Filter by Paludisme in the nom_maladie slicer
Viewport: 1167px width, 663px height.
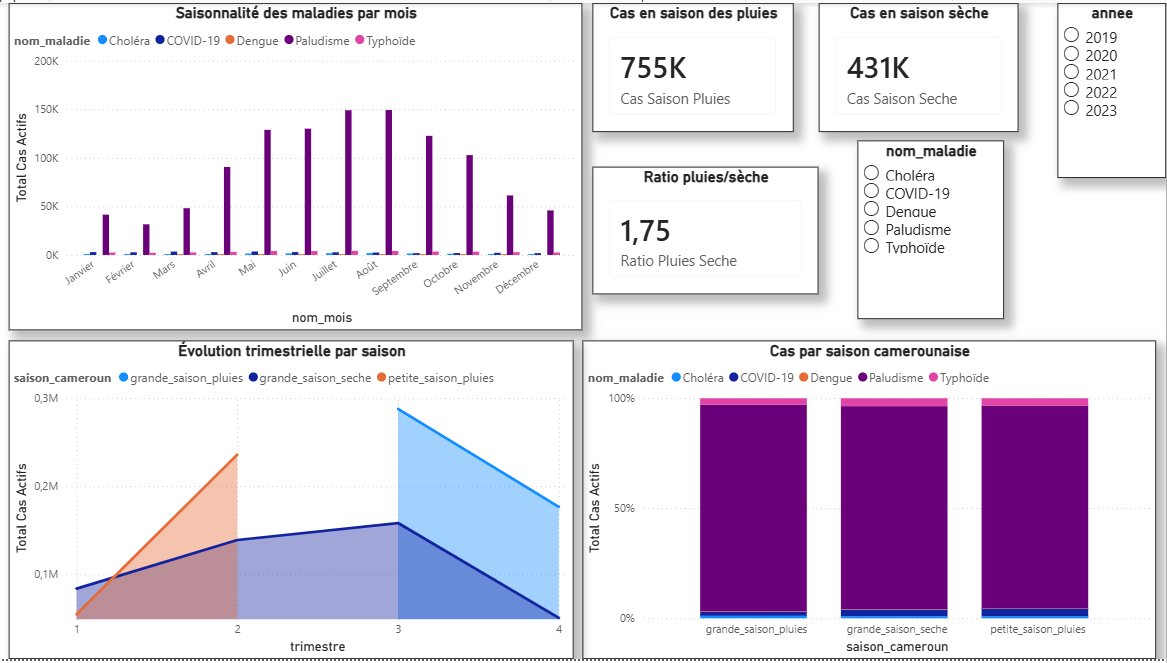click(x=872, y=228)
